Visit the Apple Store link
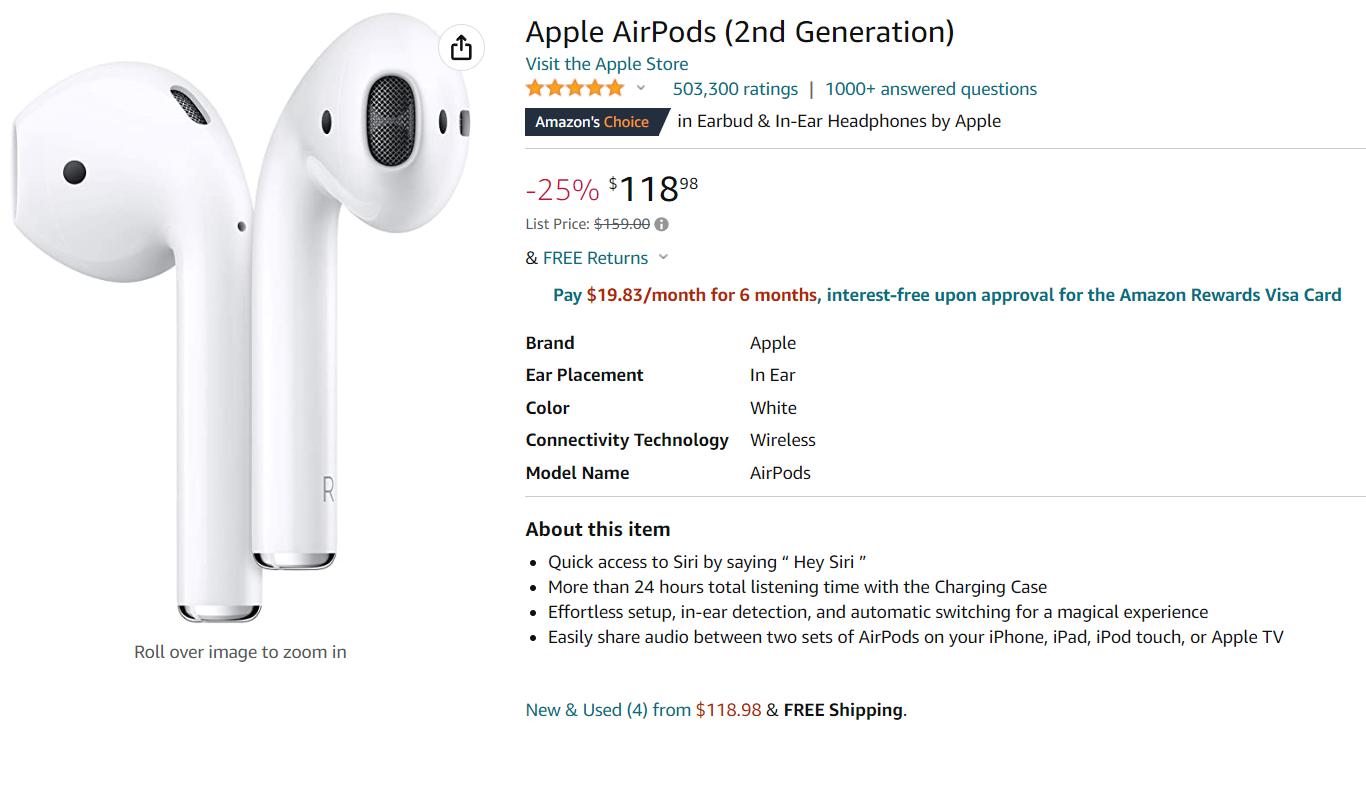Image resolution: width=1366 pixels, height=787 pixels. pyautogui.click(x=607, y=64)
